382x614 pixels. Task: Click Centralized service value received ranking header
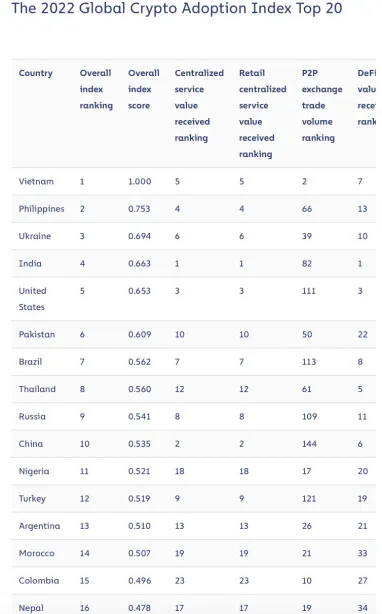199,105
